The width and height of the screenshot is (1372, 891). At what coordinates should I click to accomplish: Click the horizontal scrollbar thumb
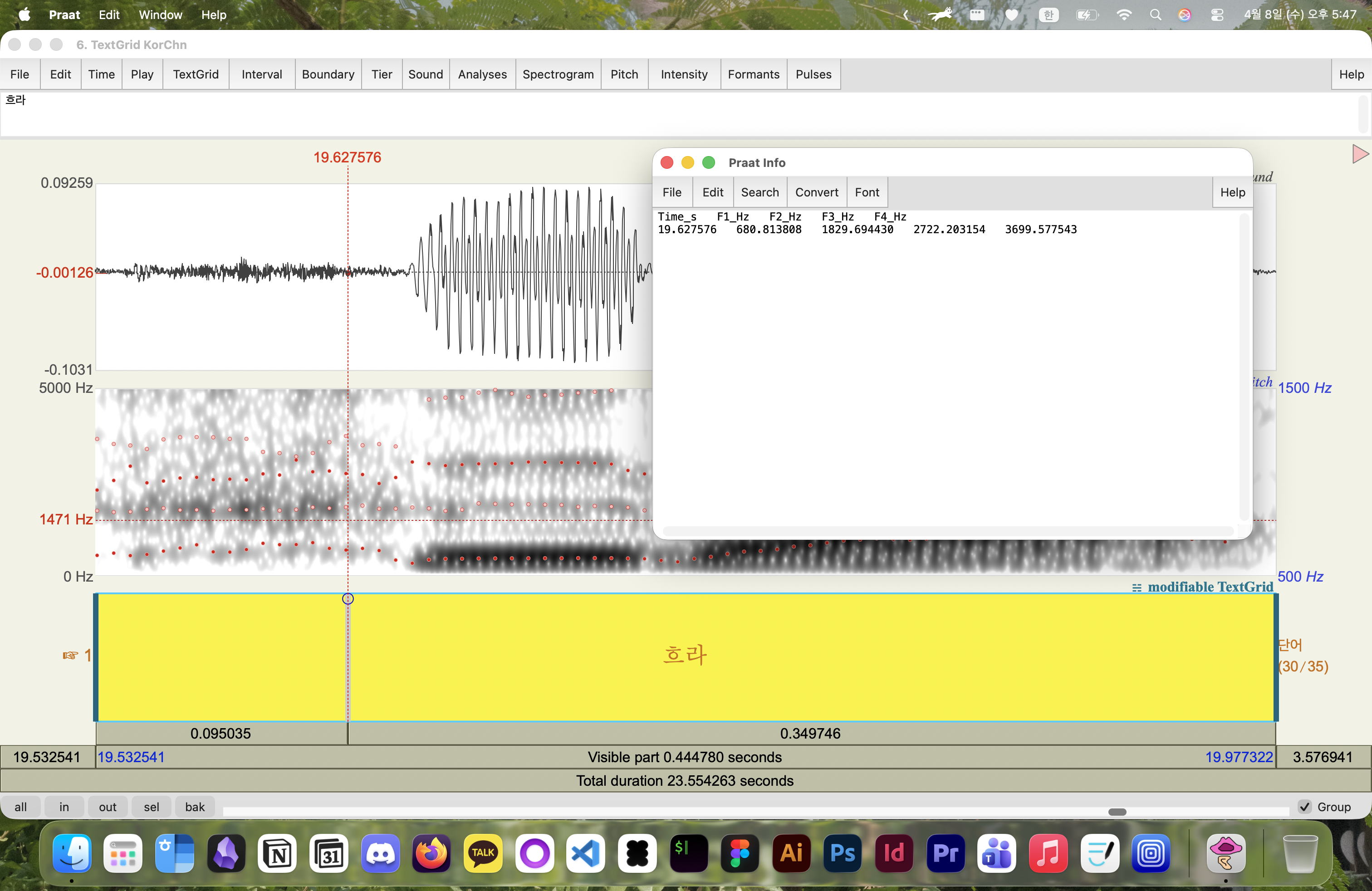coord(1117,812)
